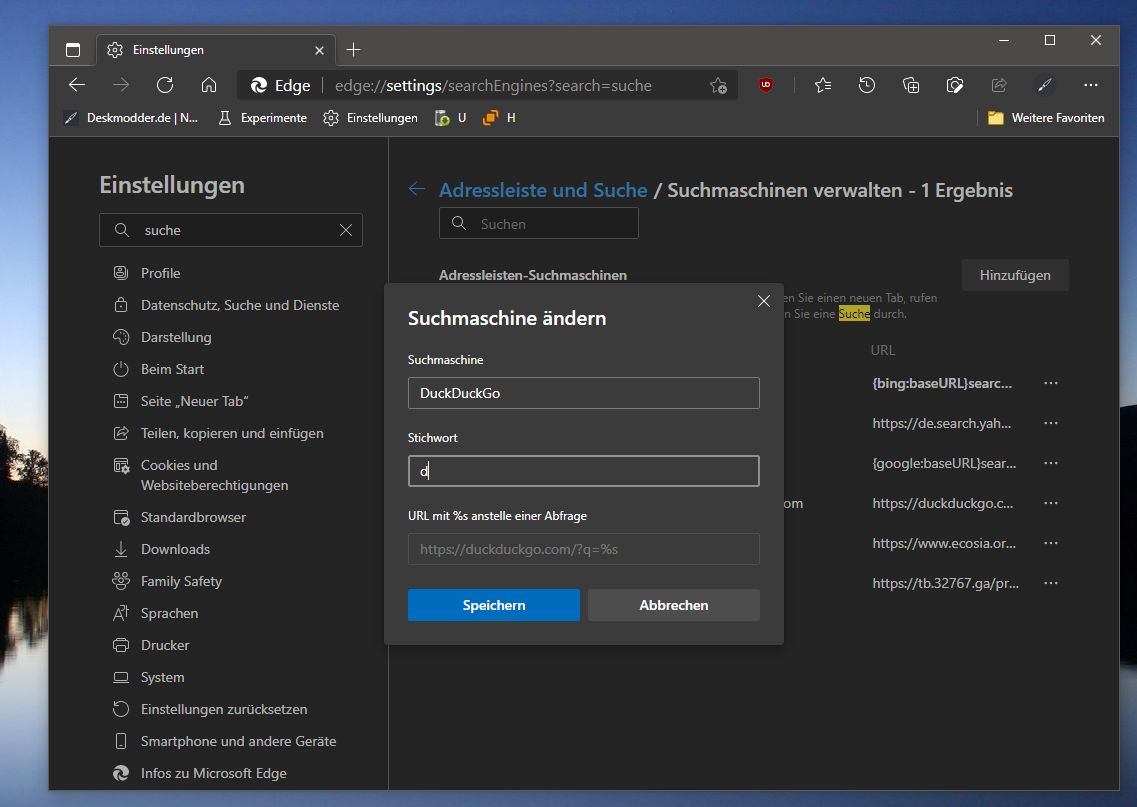Select the Einstellungen browser tab
Screen dimensions: 1137x807
click(215, 49)
